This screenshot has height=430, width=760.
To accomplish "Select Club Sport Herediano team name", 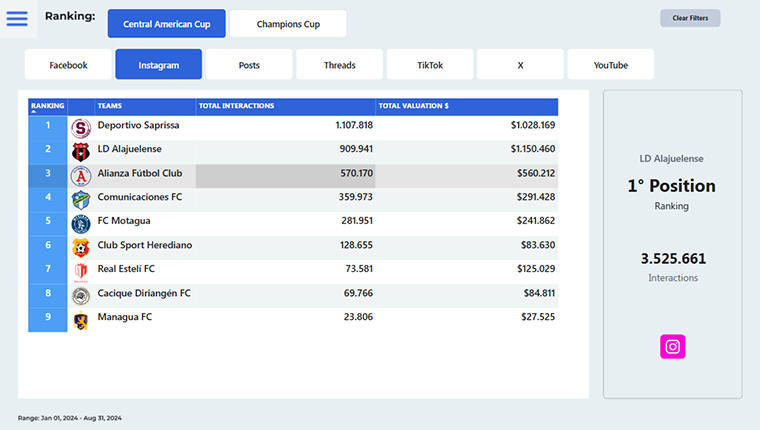I will pos(145,245).
